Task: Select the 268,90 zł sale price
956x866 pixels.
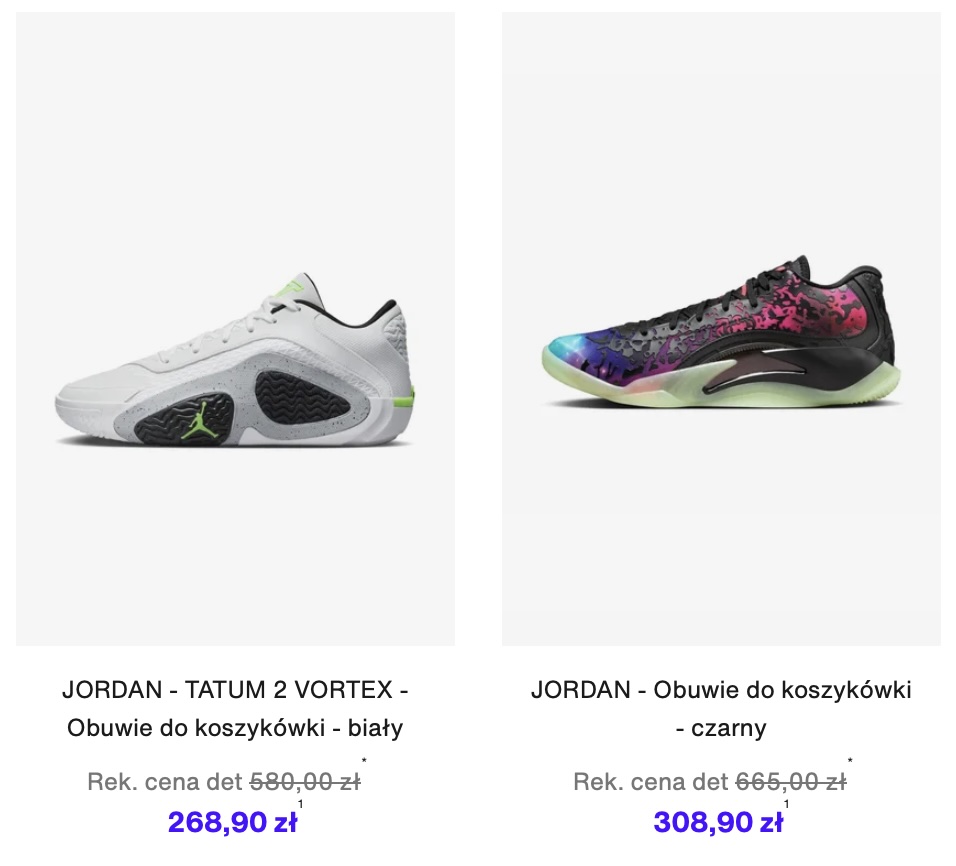Action: [x=232, y=822]
